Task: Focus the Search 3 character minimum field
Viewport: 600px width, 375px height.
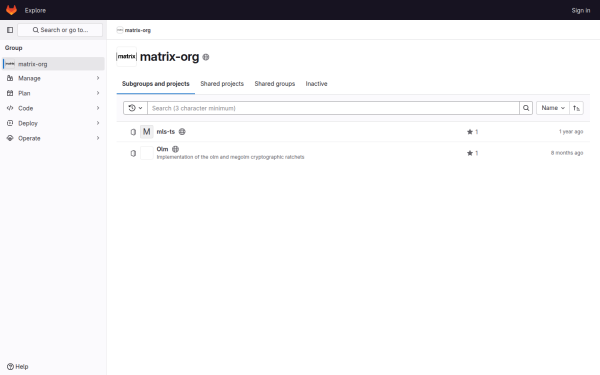Action: [x=333, y=108]
